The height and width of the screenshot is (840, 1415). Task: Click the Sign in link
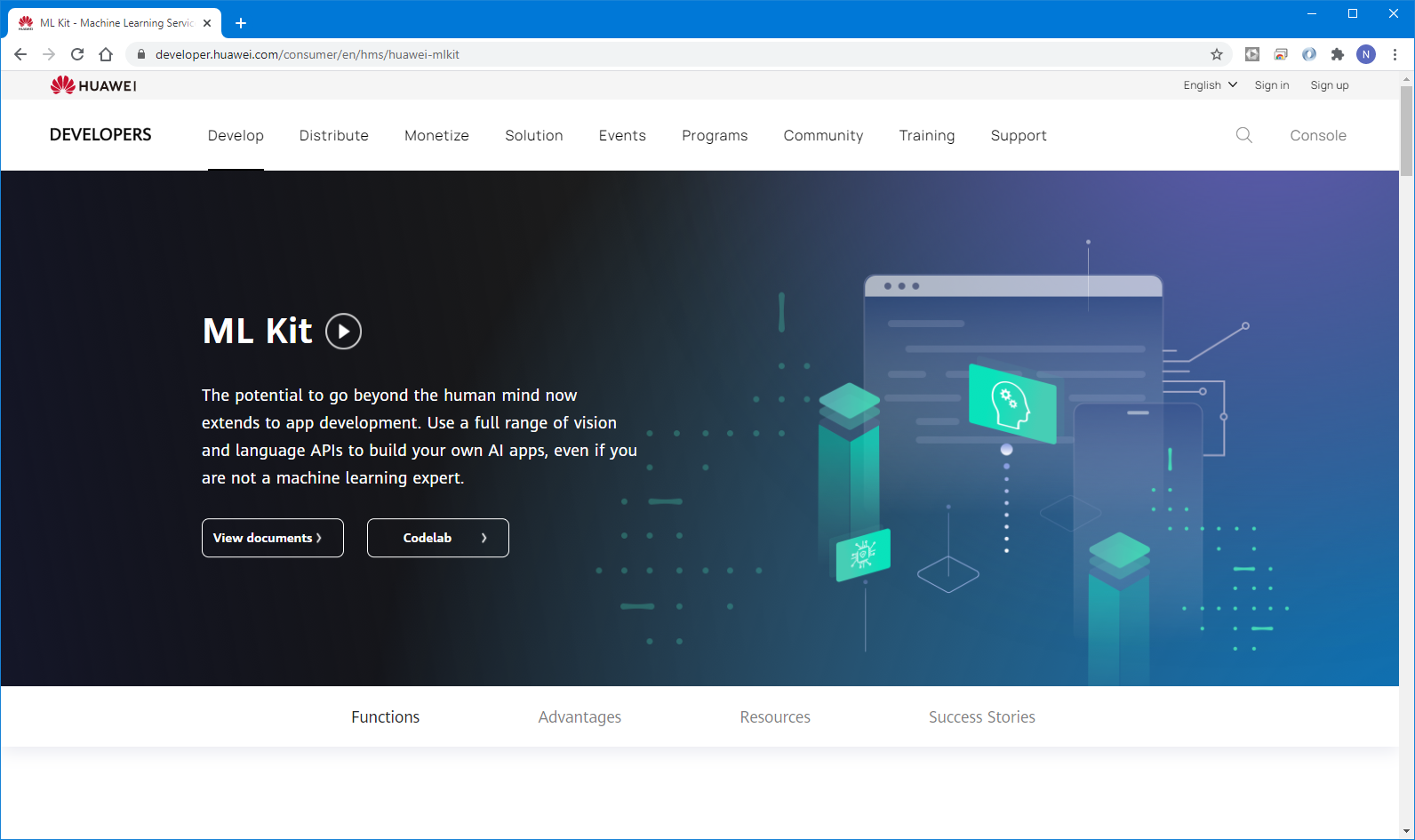(1272, 85)
